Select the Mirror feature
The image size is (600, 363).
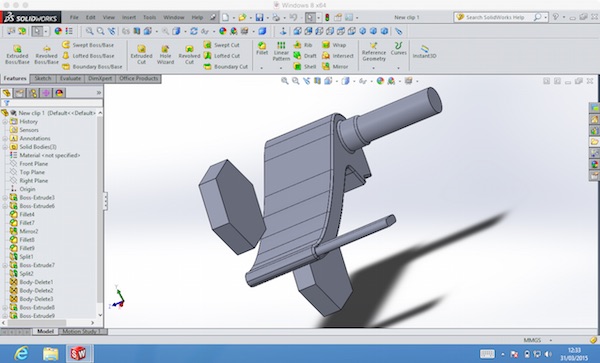335,67
